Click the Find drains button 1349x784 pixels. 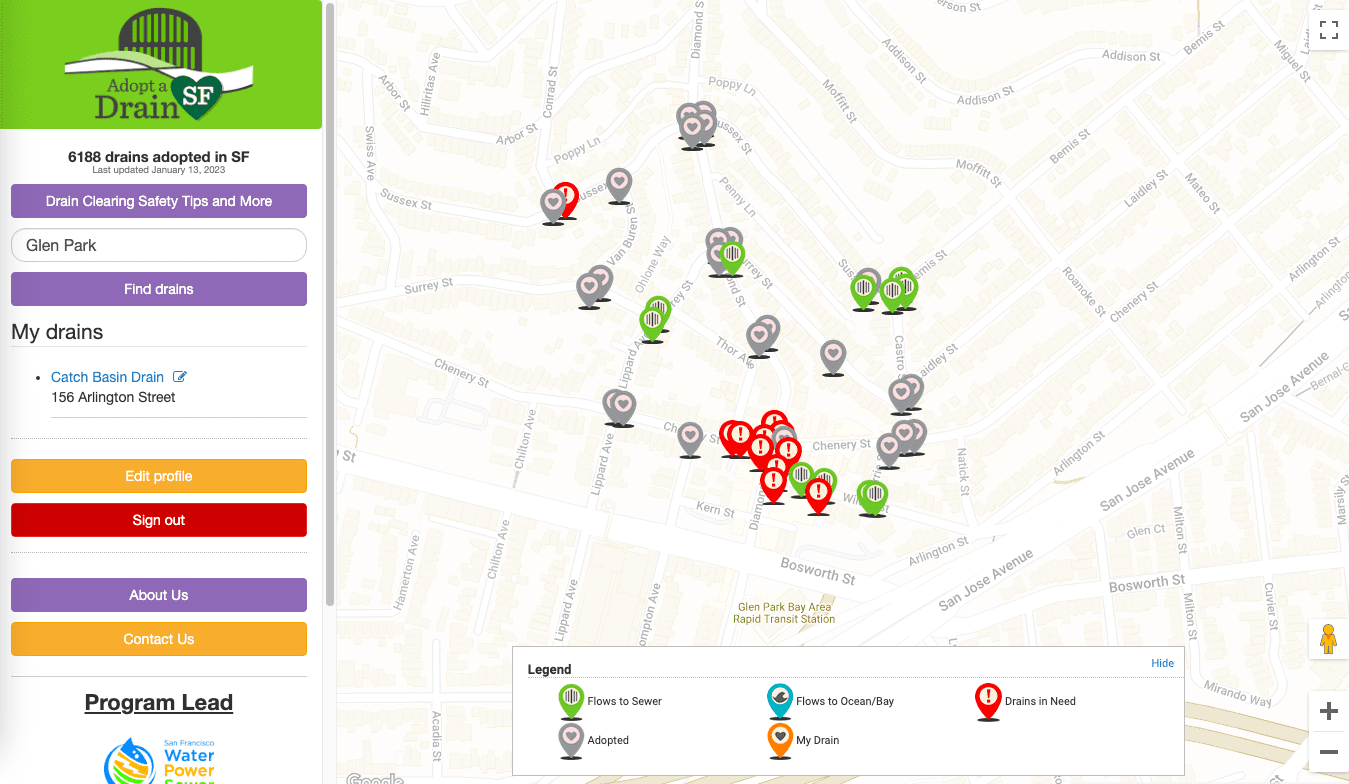159,289
